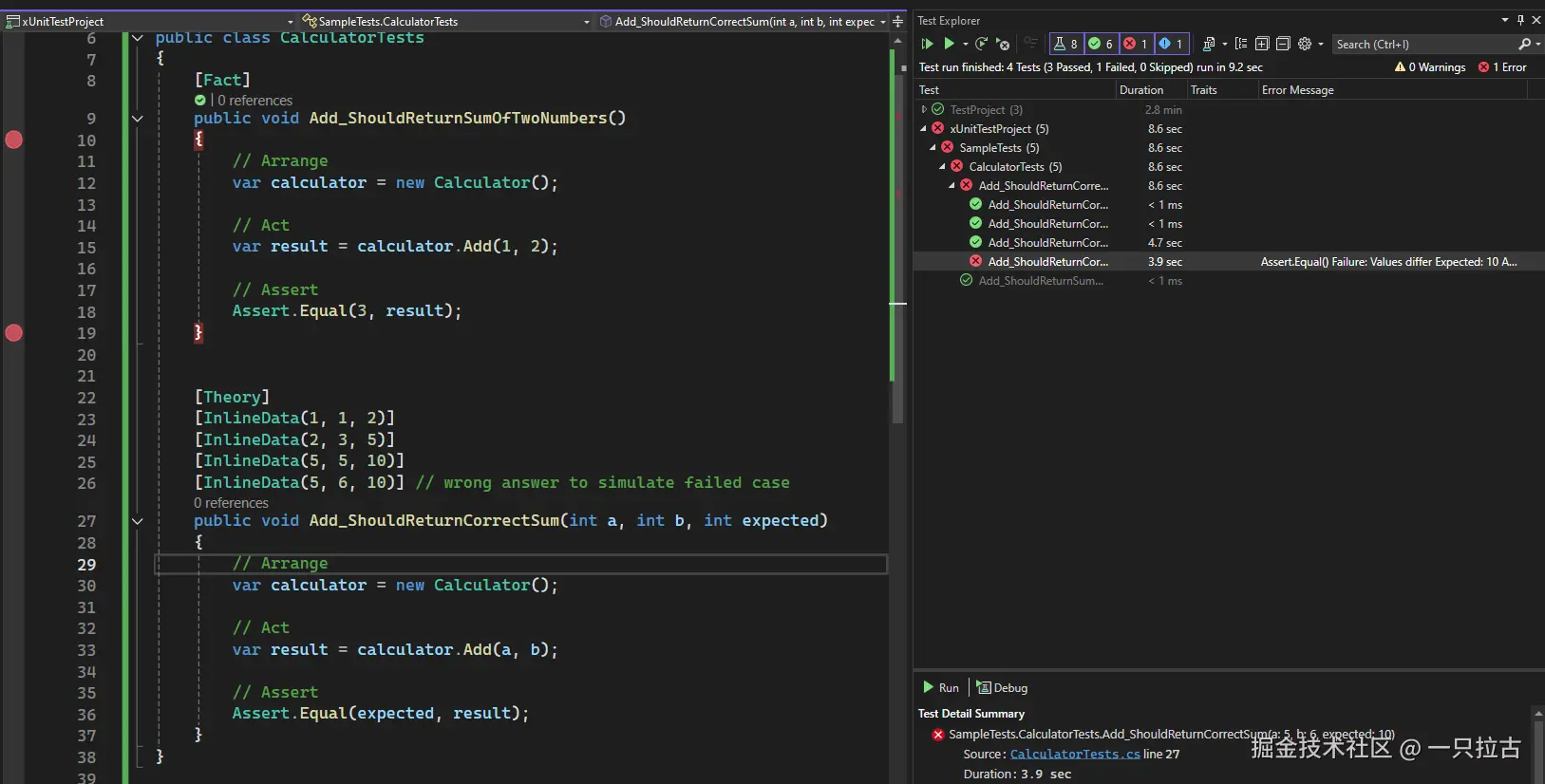The width and height of the screenshot is (1545, 784).
Task: Select the SampleTests (5) tree row
Action: [x=1228, y=147]
